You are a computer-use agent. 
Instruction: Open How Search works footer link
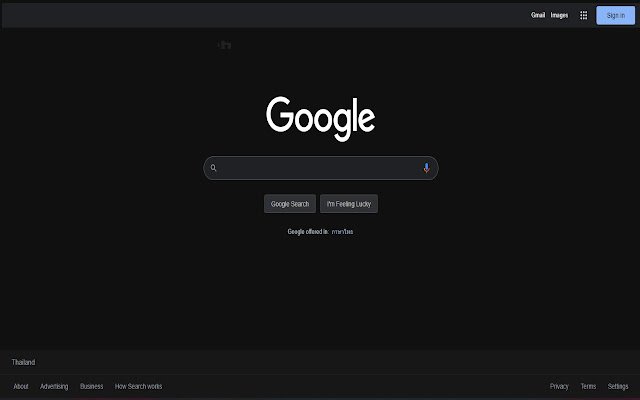(x=138, y=386)
